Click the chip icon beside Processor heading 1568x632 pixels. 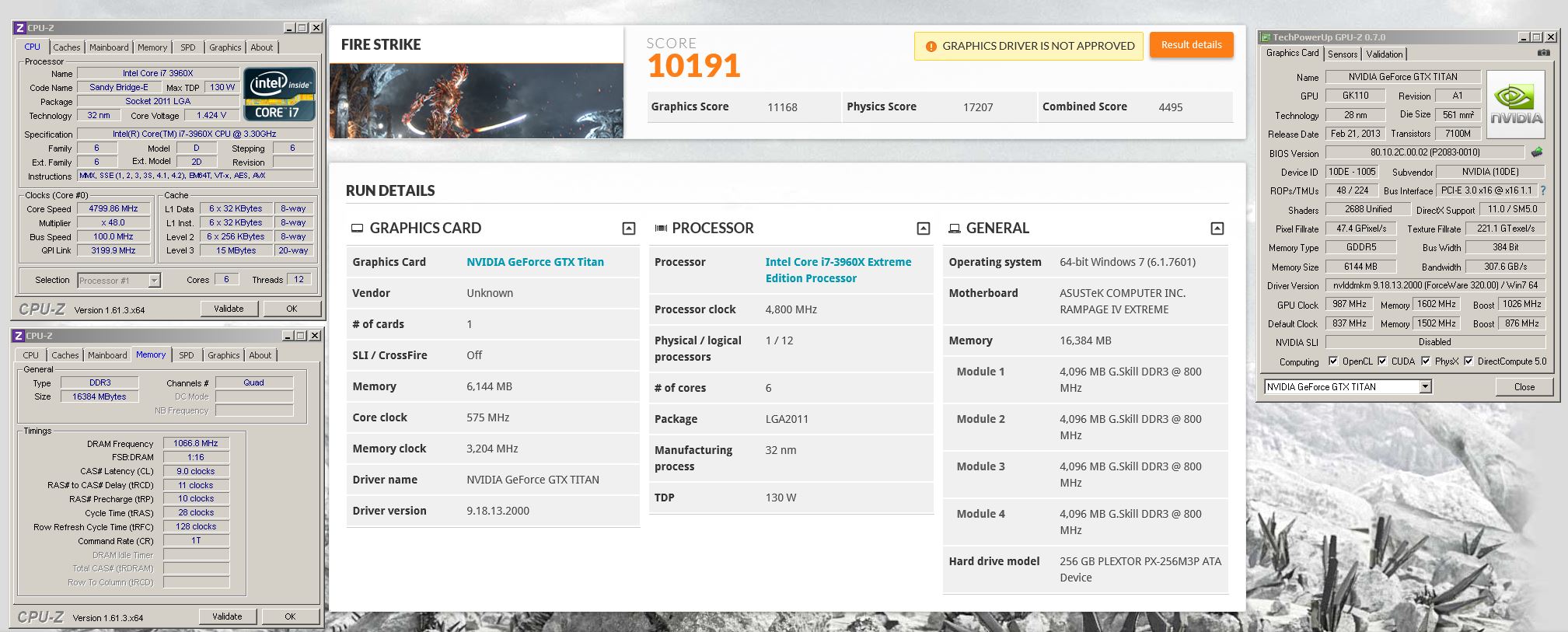pos(661,229)
